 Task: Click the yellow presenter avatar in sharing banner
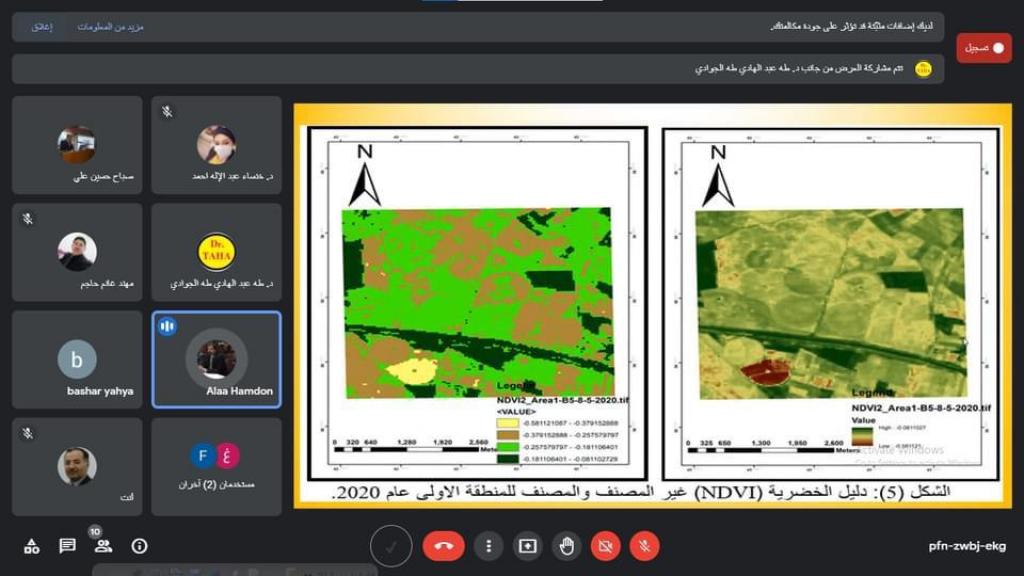pyautogui.click(x=924, y=69)
